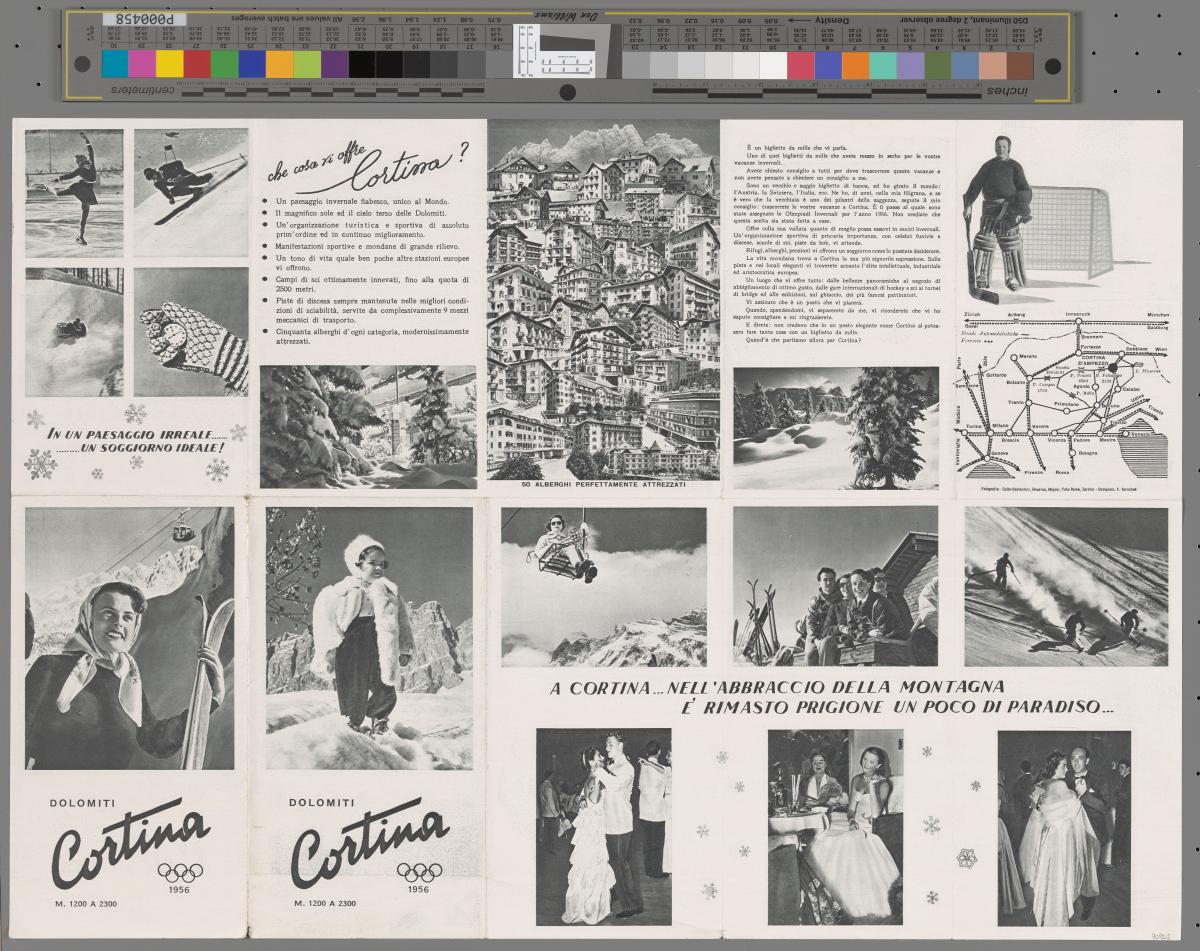Select the bobsled run photo

point(74,331)
